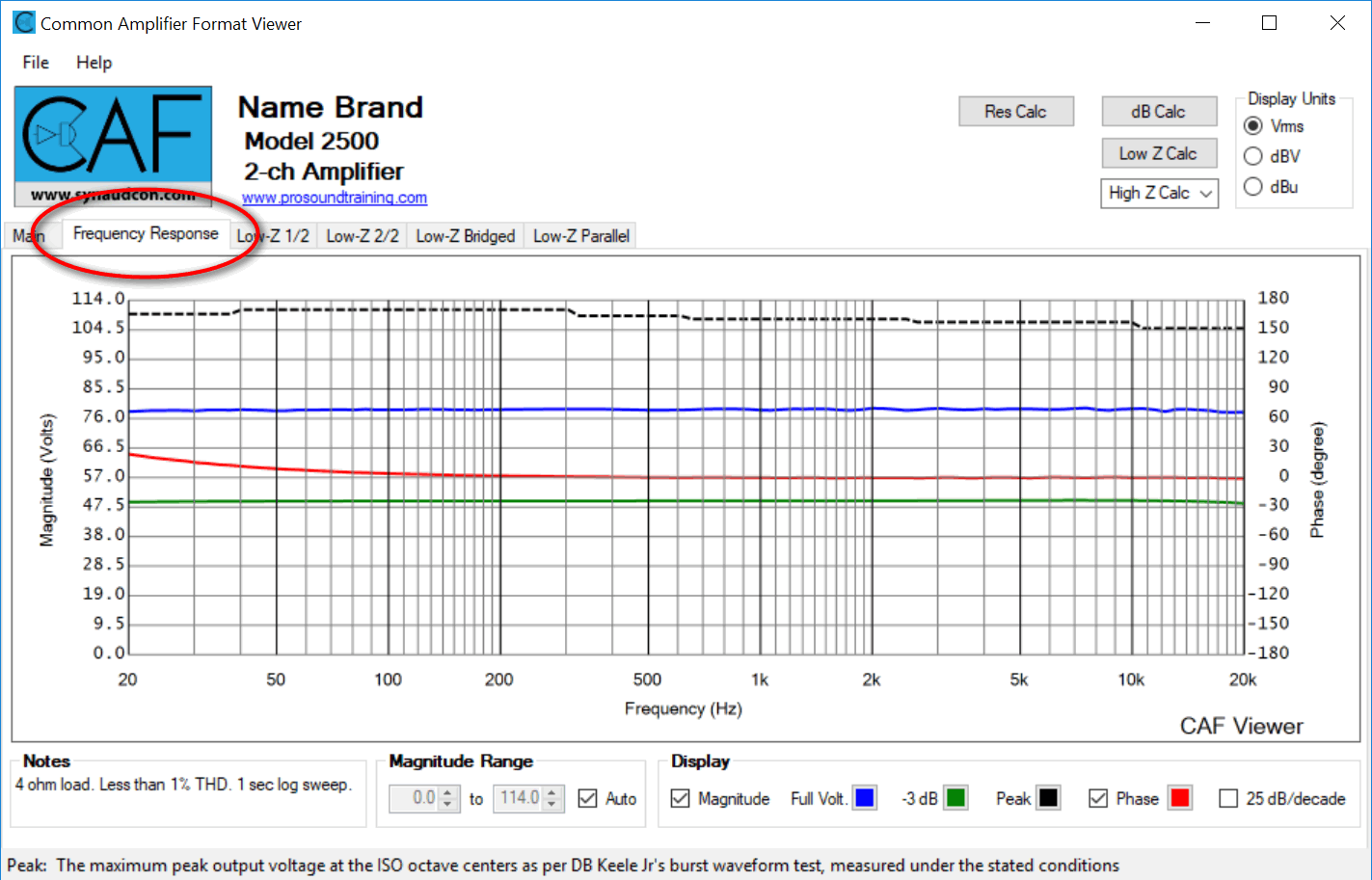This screenshot has width=1372, height=880.
Task: Select the dBV display unit
Action: (1253, 156)
